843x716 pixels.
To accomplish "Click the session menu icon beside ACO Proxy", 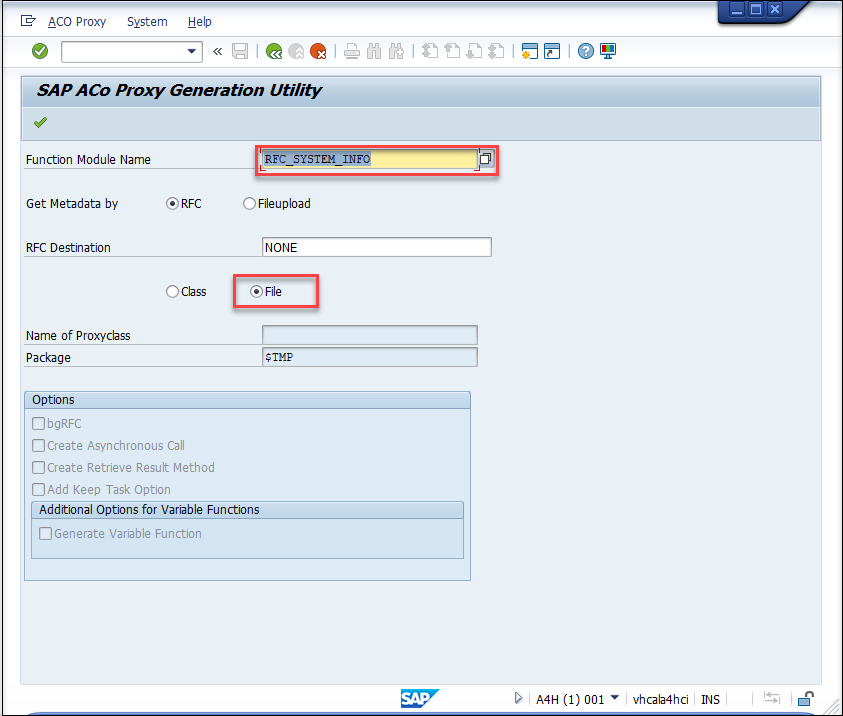I will coord(28,21).
